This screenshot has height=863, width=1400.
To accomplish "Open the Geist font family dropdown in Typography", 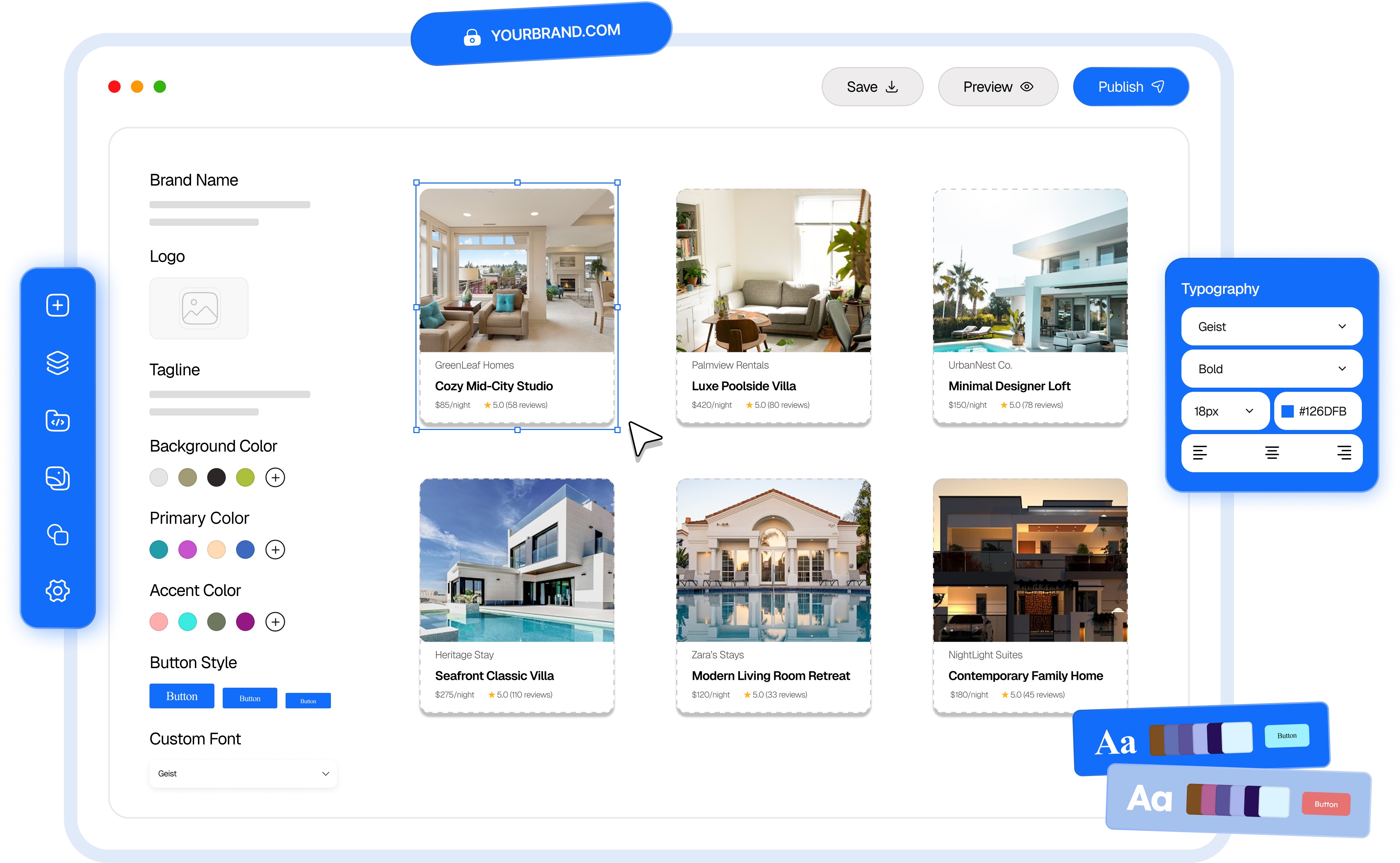I will [1271, 326].
